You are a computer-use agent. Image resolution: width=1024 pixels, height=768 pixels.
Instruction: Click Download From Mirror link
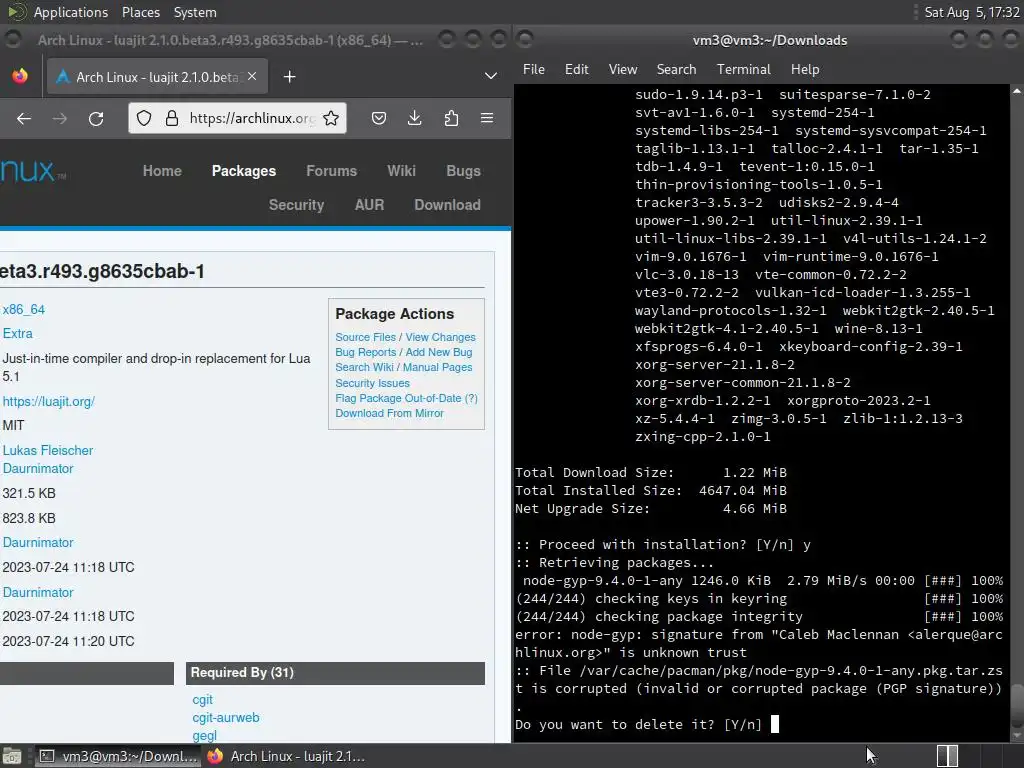[x=389, y=413]
